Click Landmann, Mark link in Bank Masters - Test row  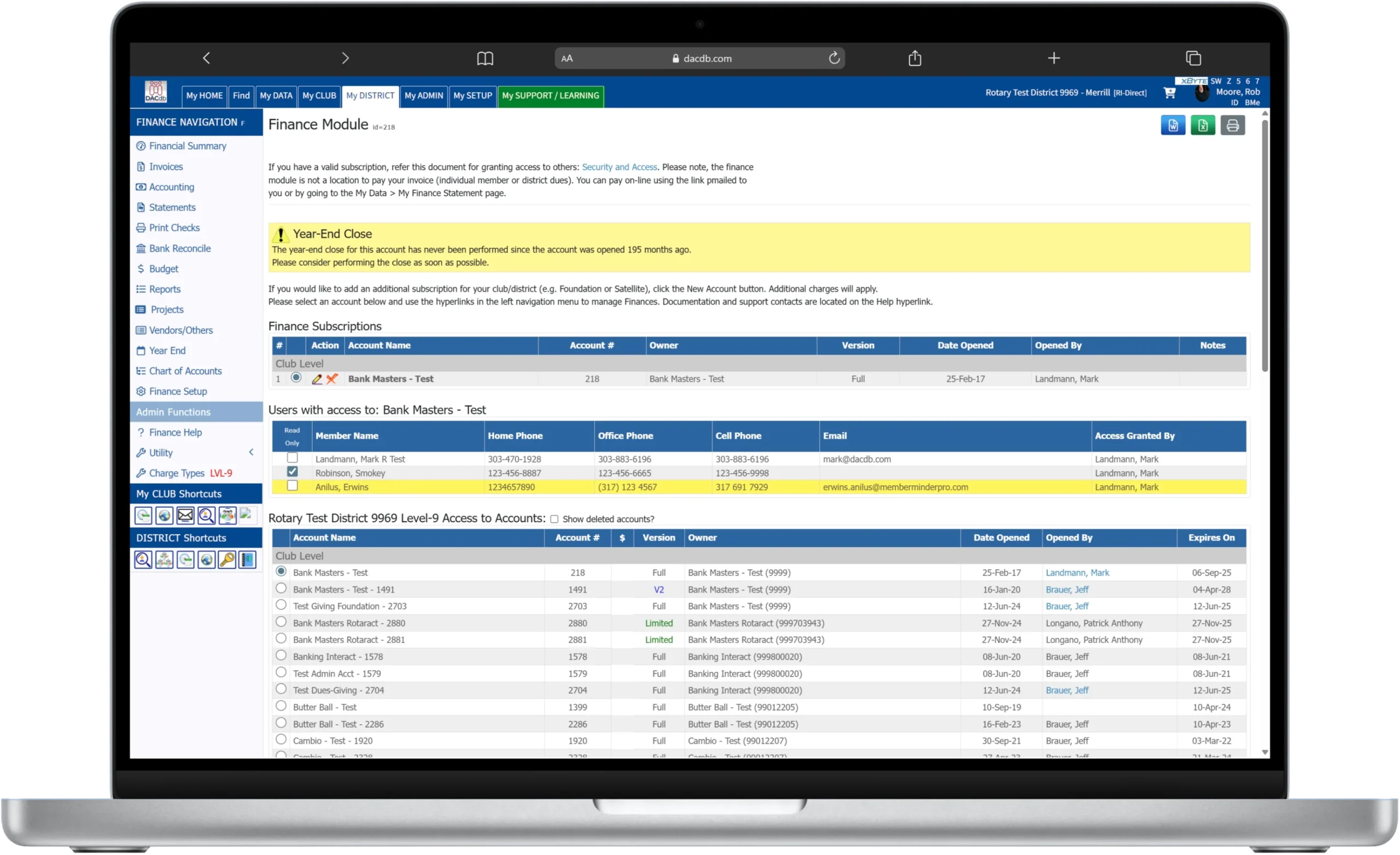(x=1077, y=573)
